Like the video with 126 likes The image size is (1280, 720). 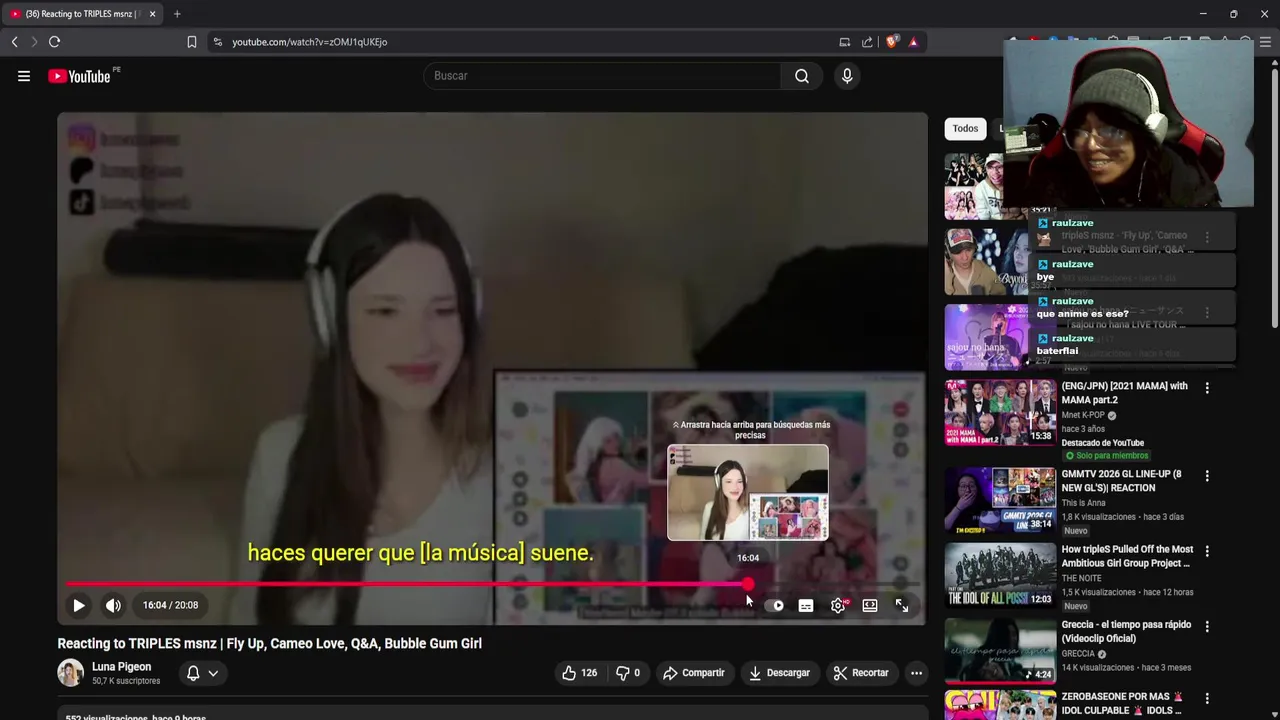point(580,673)
